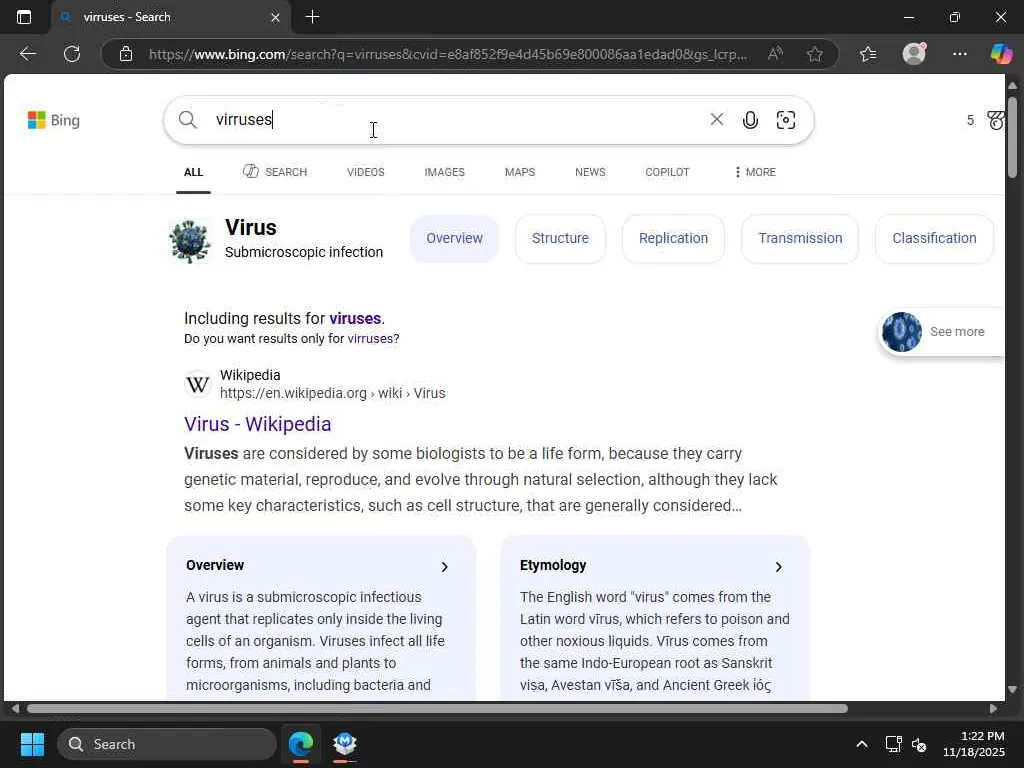Clear the Bing search box
1024x768 pixels.
pyautogui.click(x=716, y=119)
